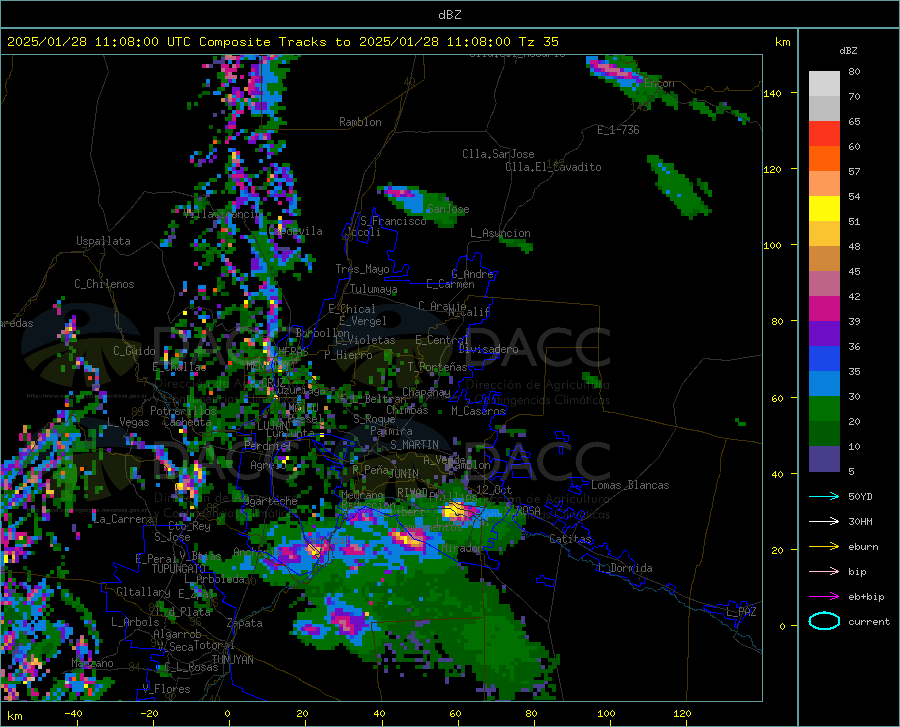Click the magenta eb+bip arrow legend symbol

824,597
